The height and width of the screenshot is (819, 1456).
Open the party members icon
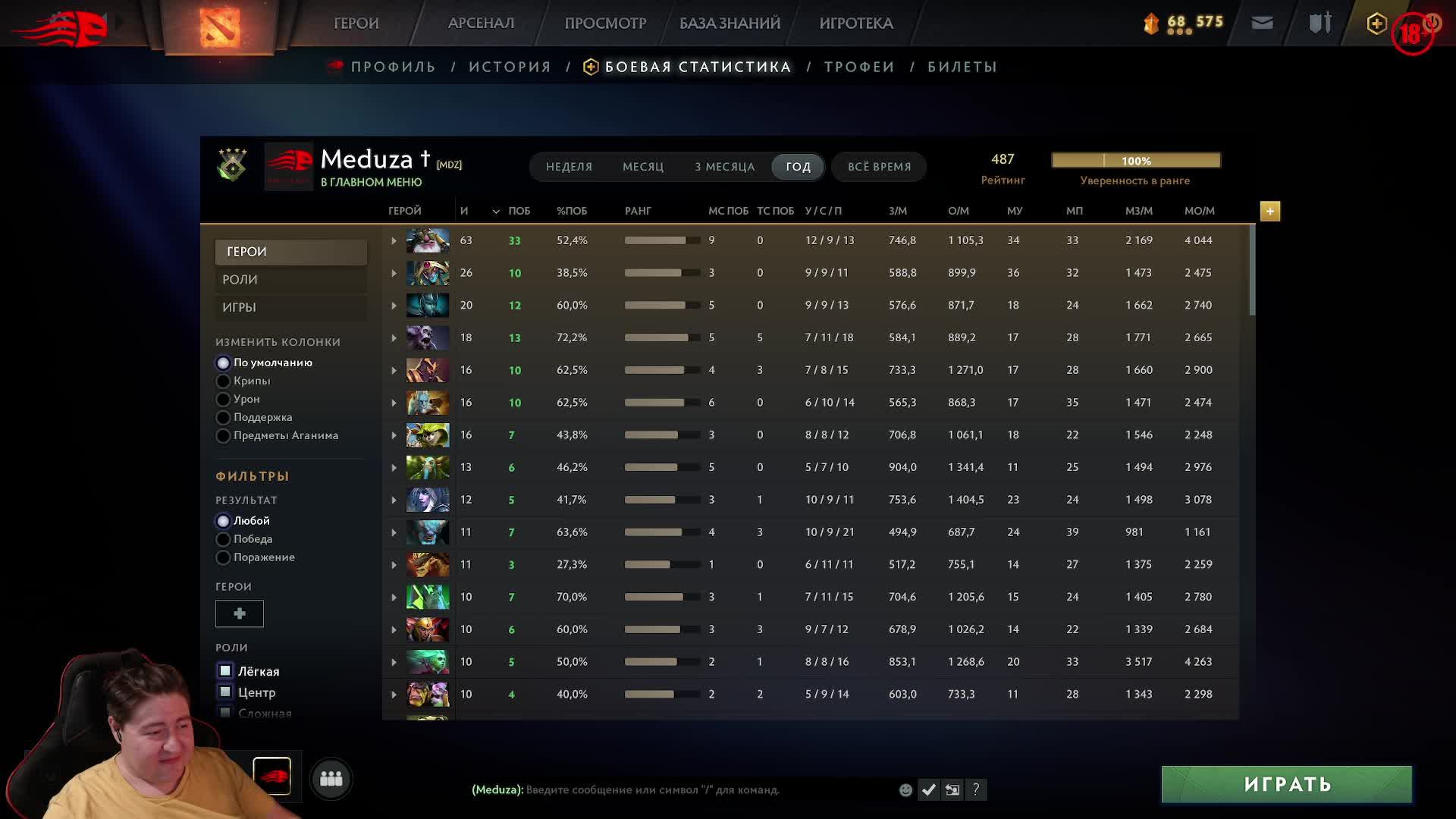331,779
